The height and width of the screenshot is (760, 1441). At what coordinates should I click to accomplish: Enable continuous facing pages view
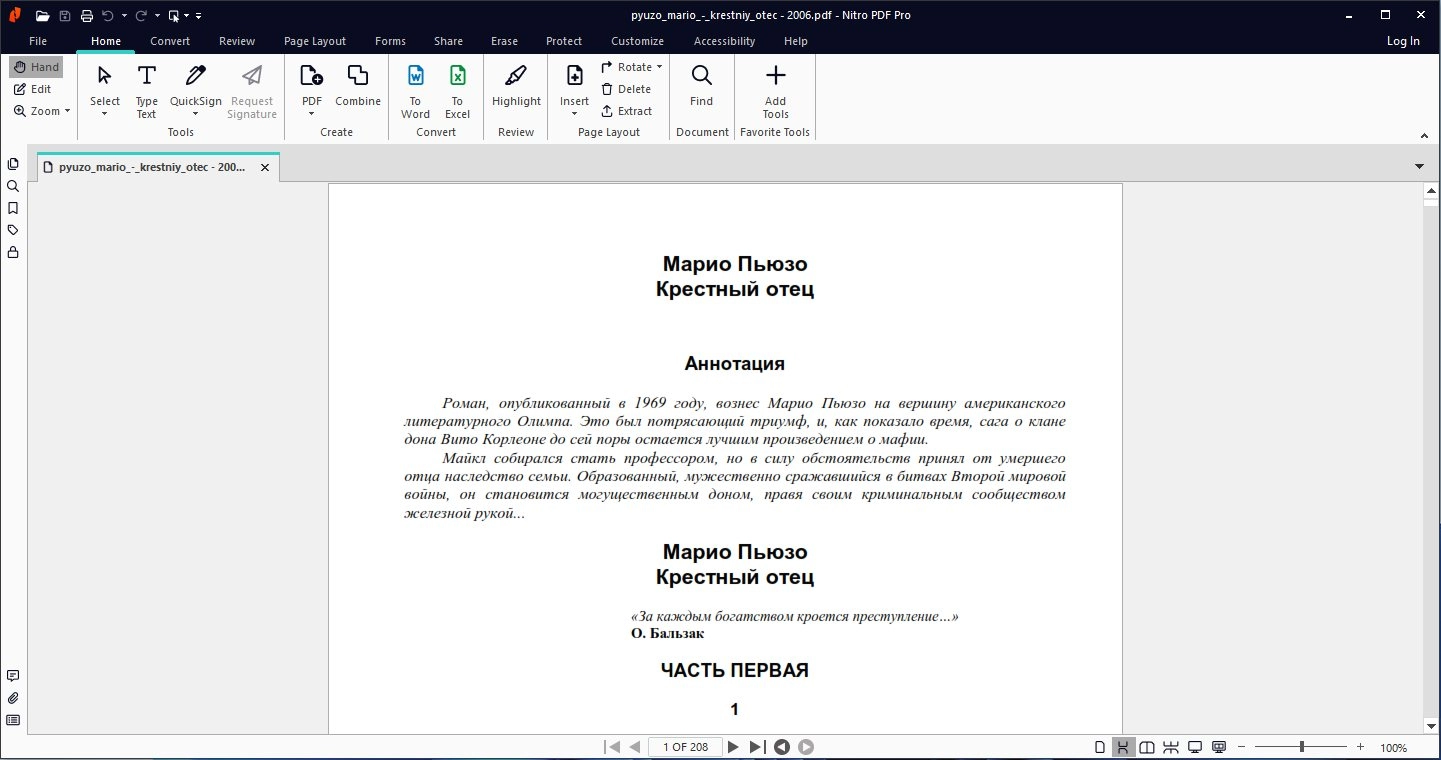pyautogui.click(x=1170, y=747)
